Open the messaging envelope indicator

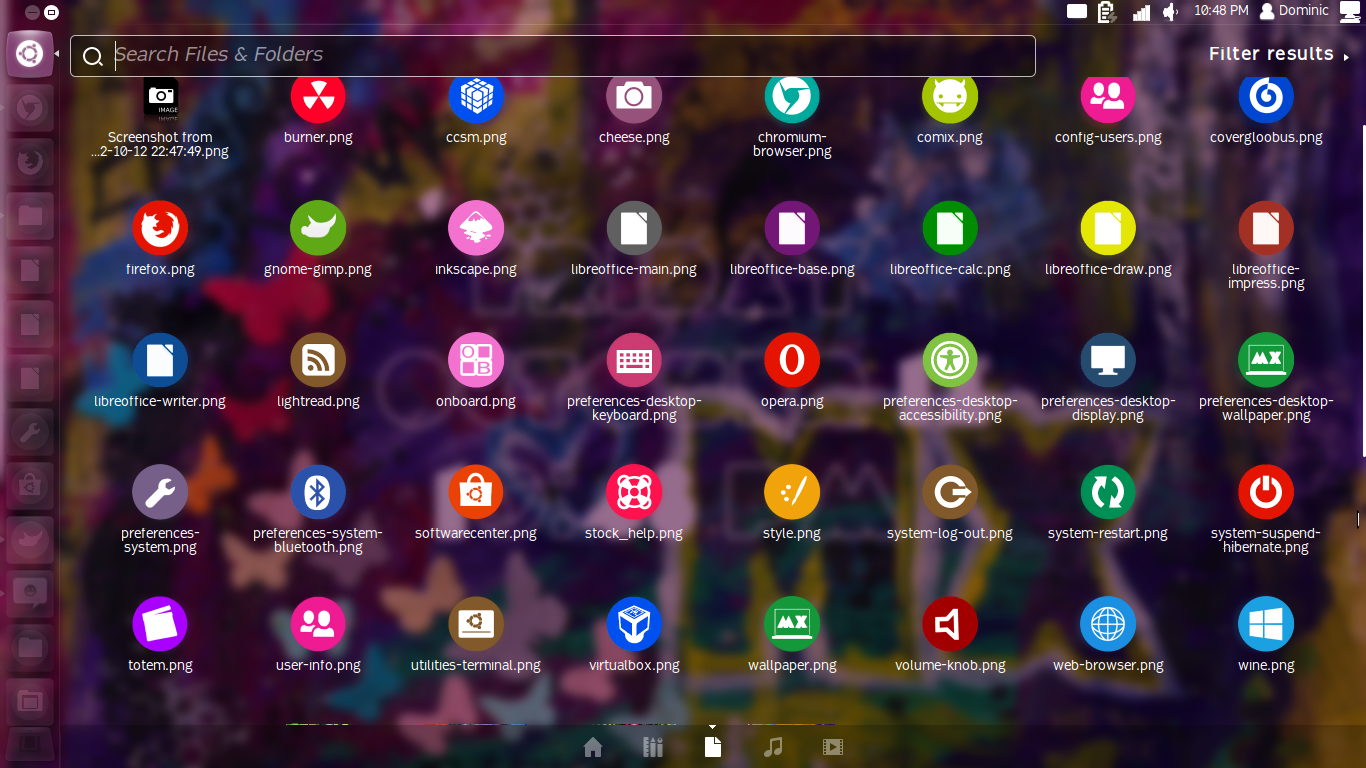[1077, 12]
